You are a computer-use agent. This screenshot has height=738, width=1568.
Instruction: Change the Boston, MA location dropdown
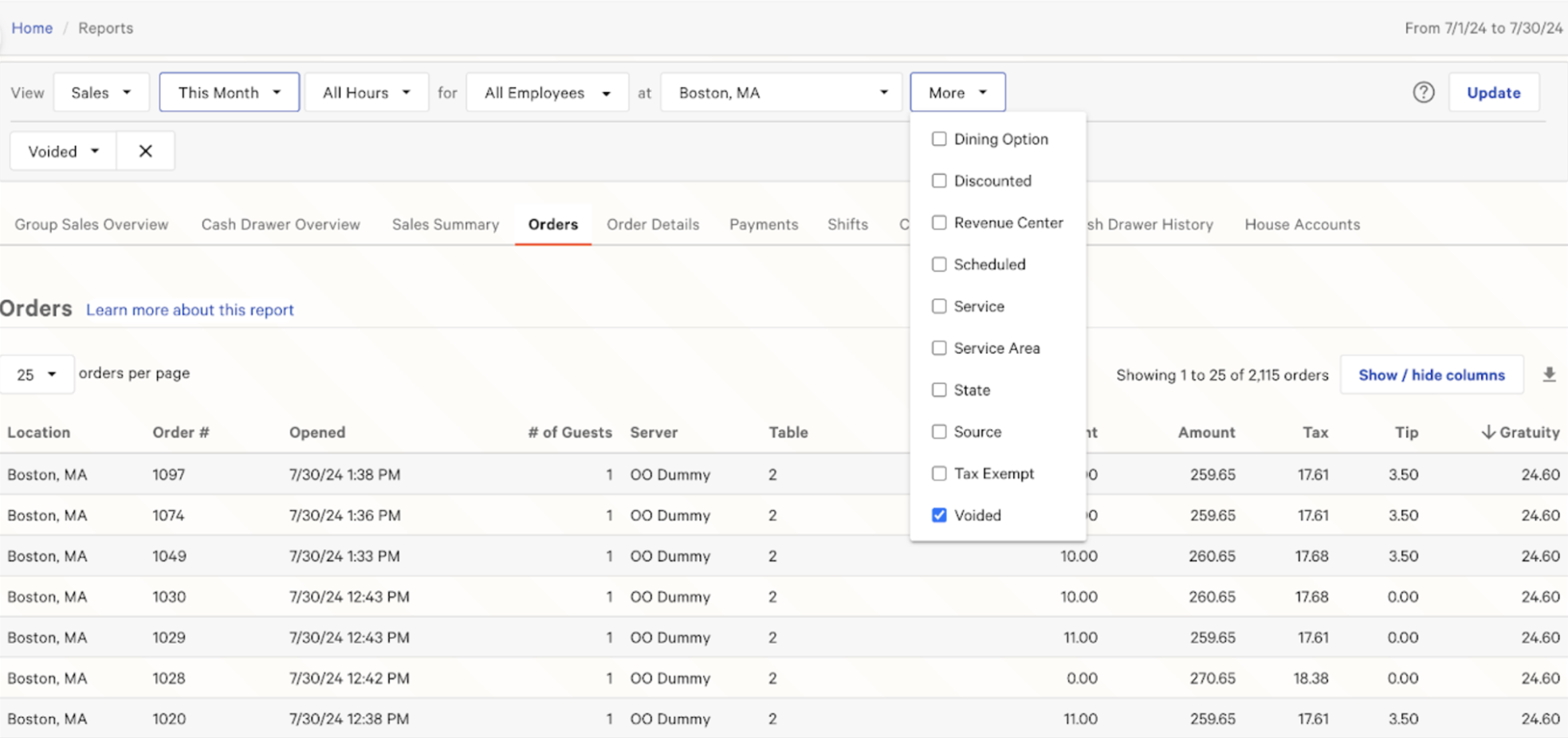[x=781, y=92]
